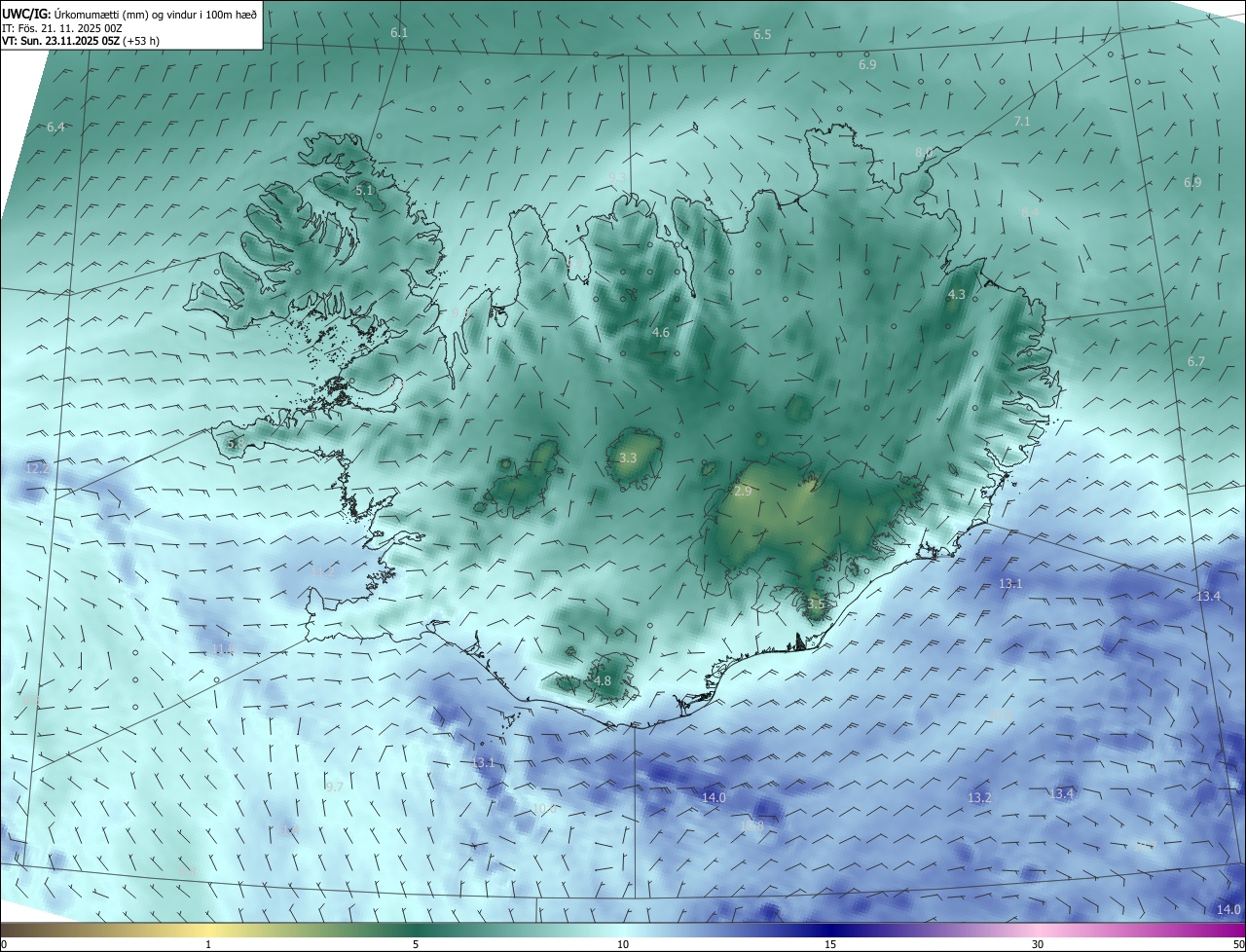Click the 5 tick on the color scale
Image resolution: width=1246 pixels, height=952 pixels.
(x=416, y=944)
